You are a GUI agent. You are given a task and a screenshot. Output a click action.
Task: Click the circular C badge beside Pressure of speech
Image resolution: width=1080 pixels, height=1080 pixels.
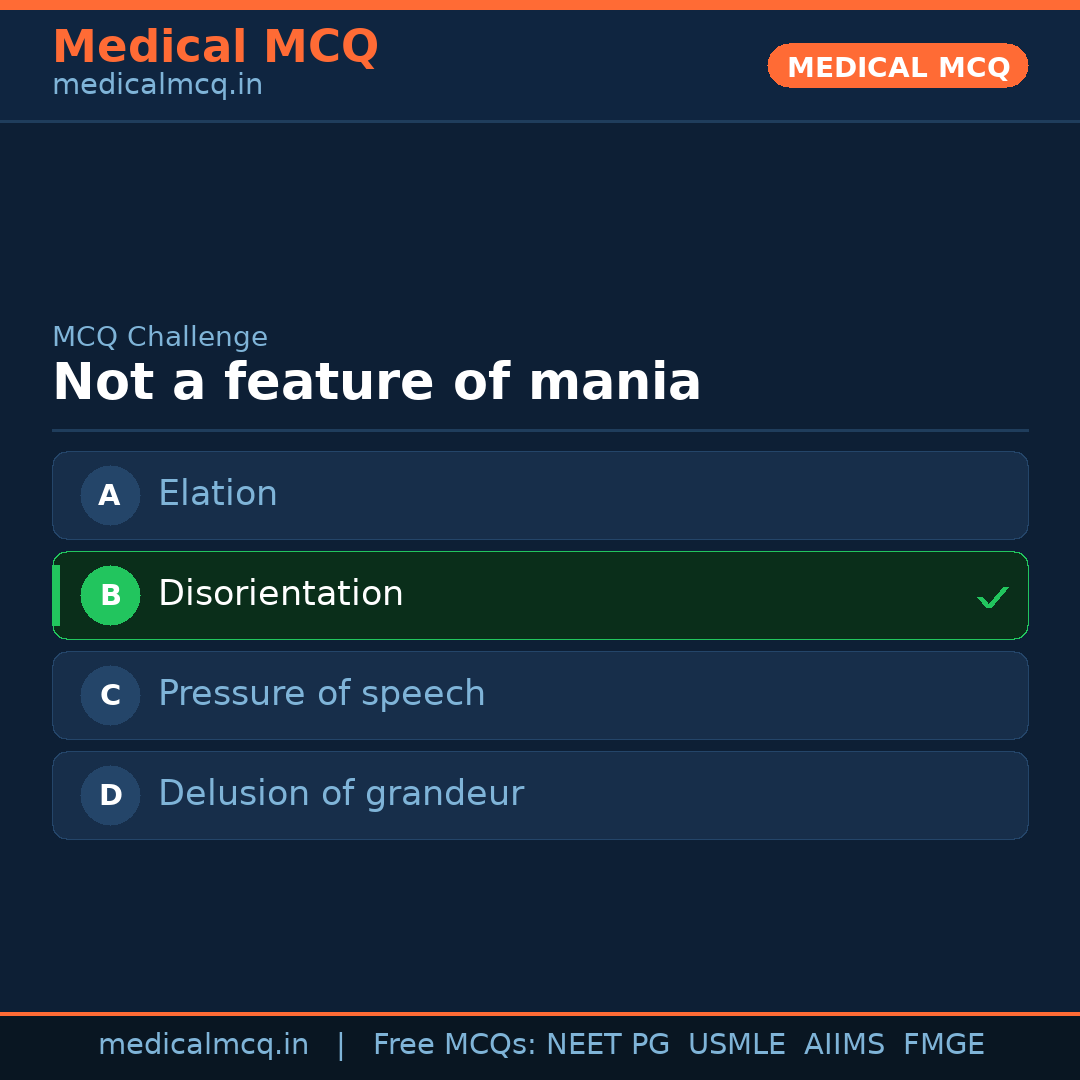110,695
